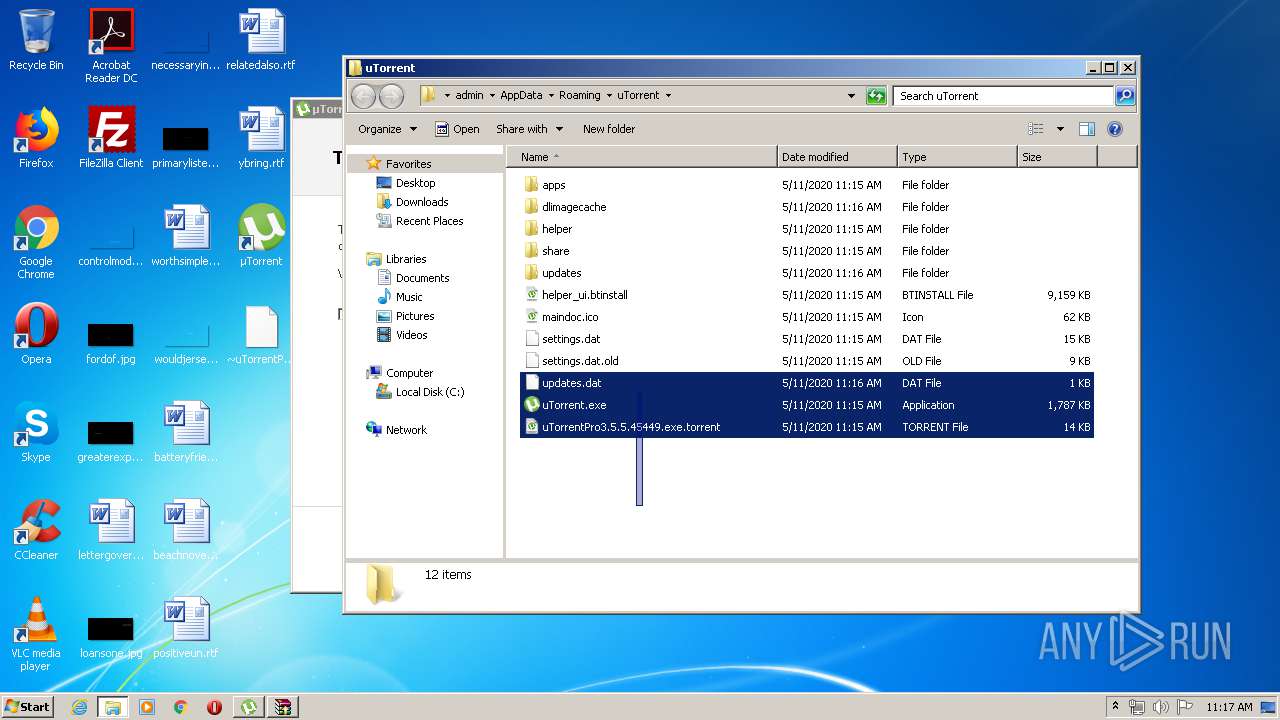The image size is (1280, 720).
Task: Open Skype desktop shortcut
Action: 36,432
